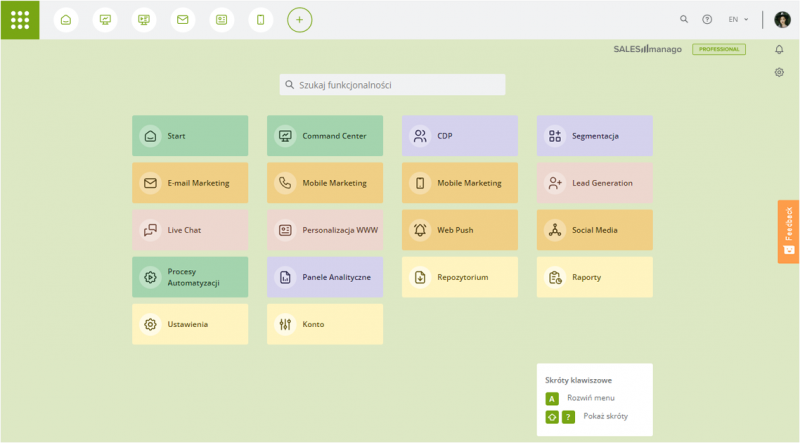Click the PROFESSIONAL plan badge
Viewport: 800px width, 443px height.
coord(719,49)
